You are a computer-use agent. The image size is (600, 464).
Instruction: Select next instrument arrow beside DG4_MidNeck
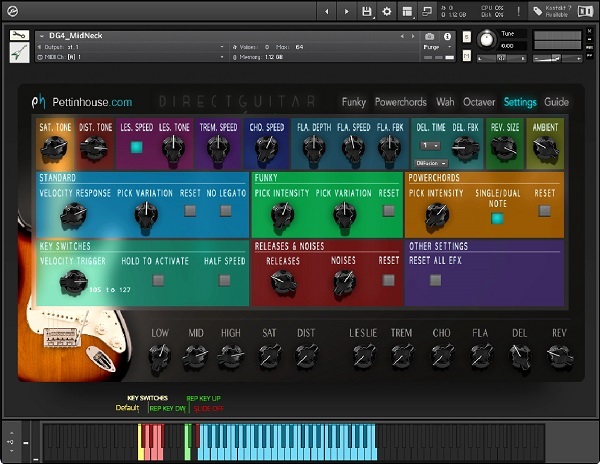point(412,36)
